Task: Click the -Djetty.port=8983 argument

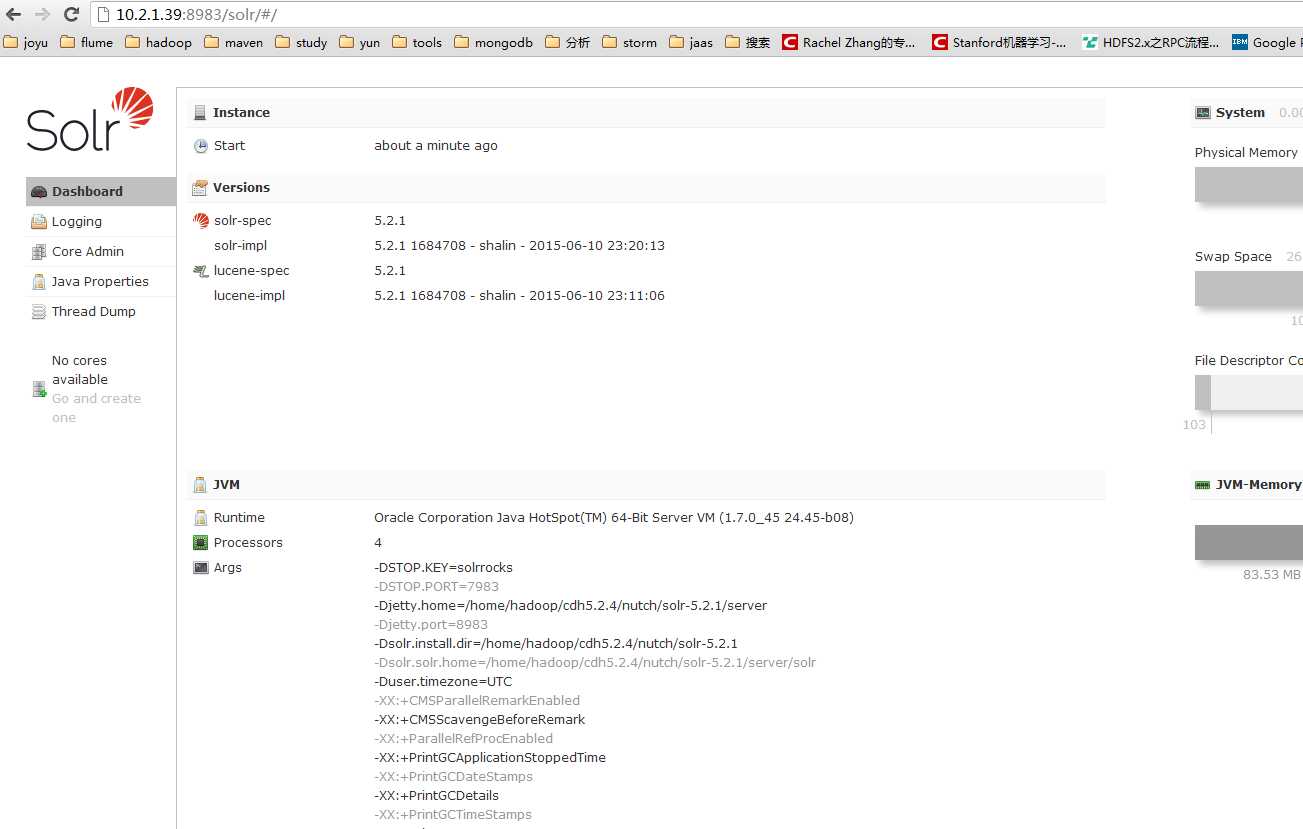Action: (x=431, y=624)
